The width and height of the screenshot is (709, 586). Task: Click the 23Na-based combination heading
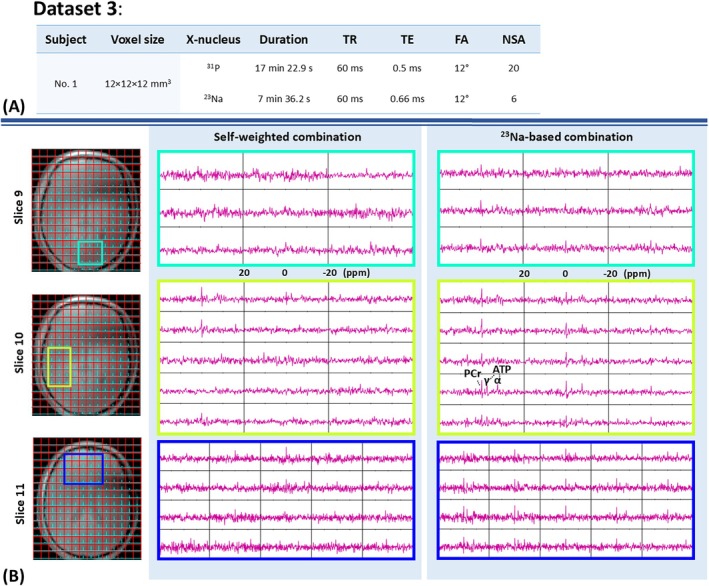(567, 137)
